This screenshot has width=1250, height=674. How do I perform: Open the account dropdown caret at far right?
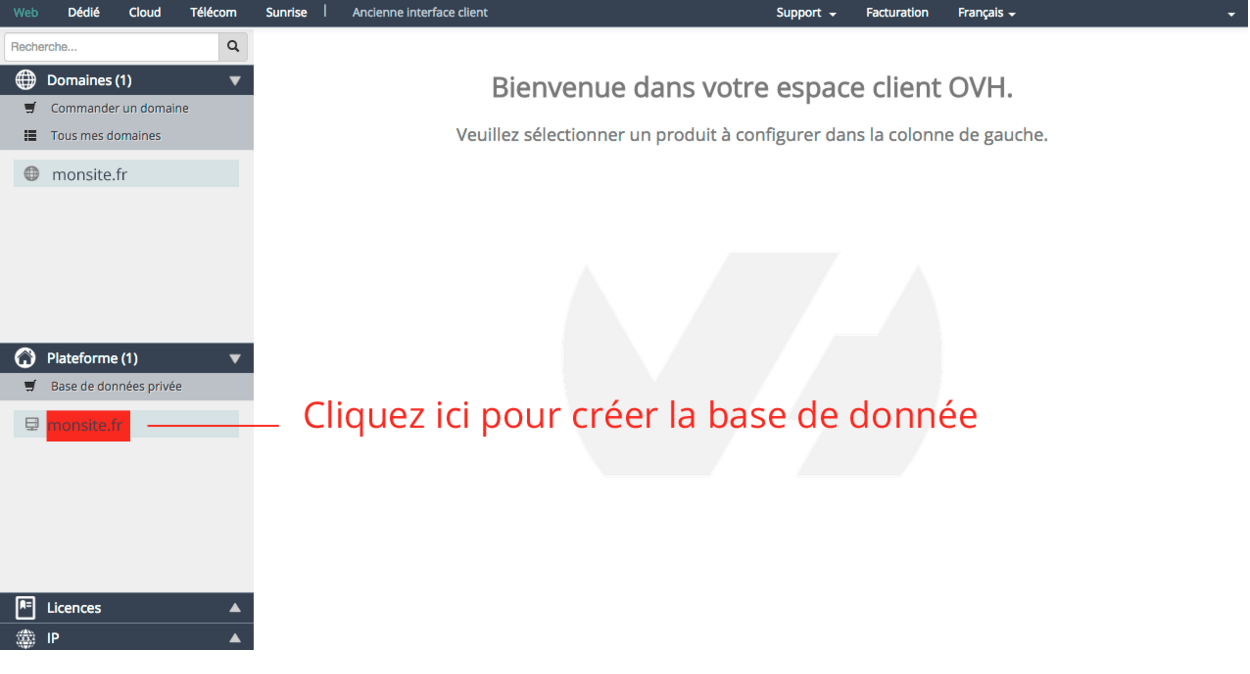coord(1231,15)
